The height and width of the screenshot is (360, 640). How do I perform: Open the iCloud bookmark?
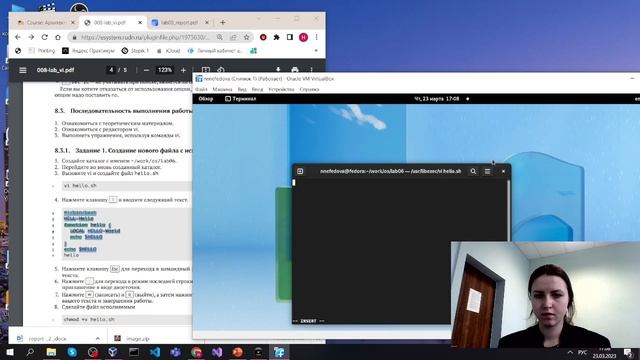click(x=169, y=51)
